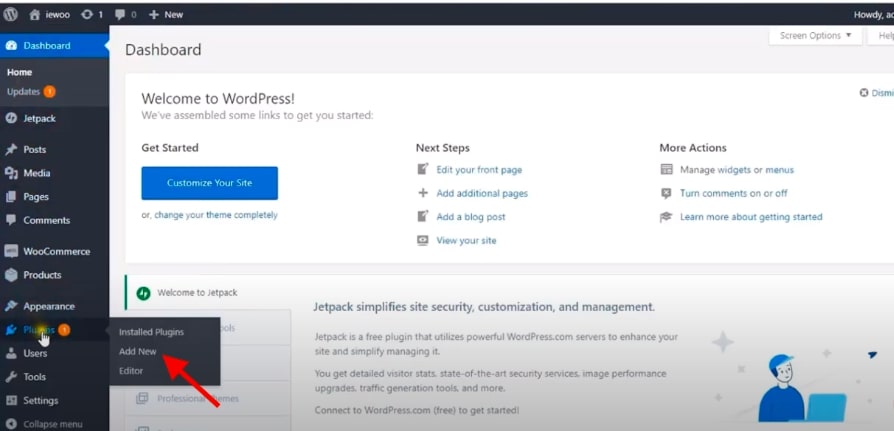Click the WooCommerce icon in sidebar
Viewport: 894px width, 431px height.
pos(11,251)
